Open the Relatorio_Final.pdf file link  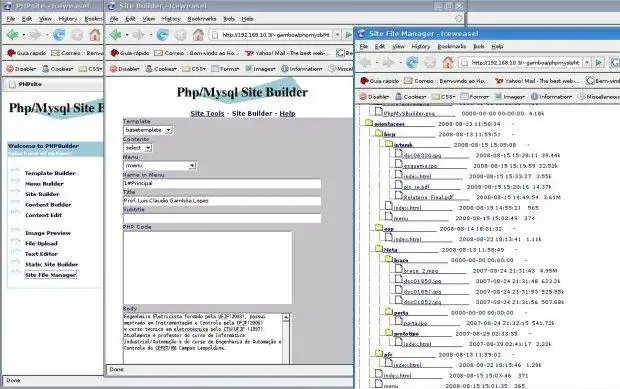pyautogui.click(x=428, y=197)
